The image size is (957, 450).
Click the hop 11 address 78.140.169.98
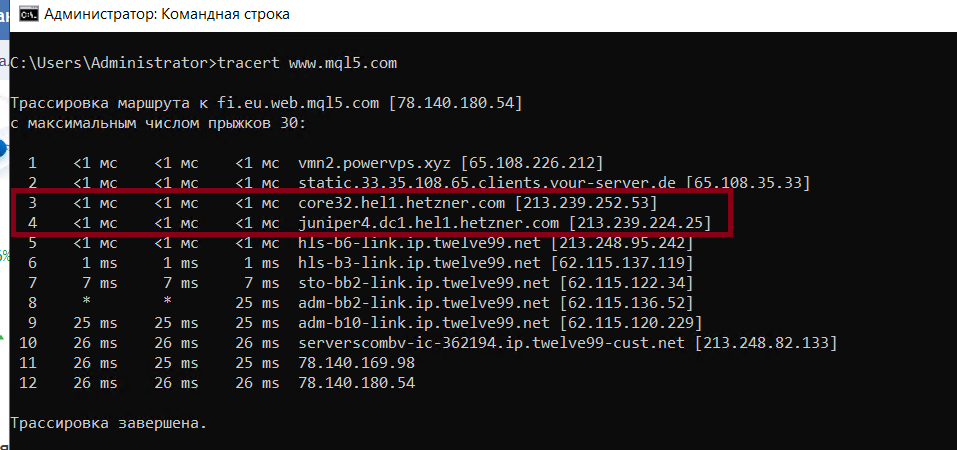pyautogui.click(x=357, y=363)
